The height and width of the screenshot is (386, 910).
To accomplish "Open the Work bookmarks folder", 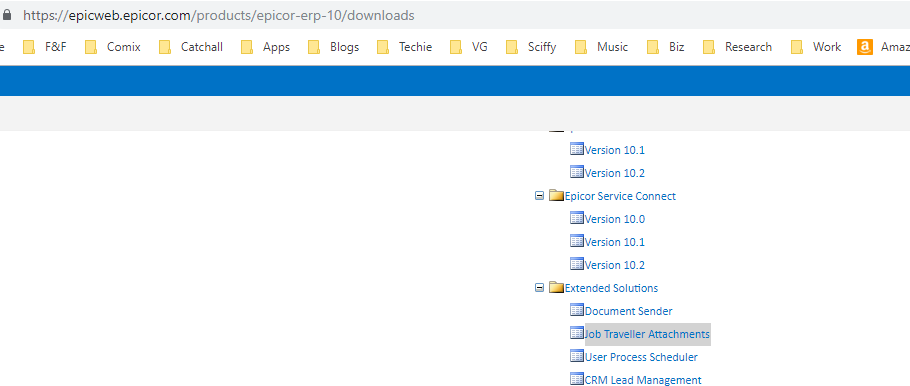I will point(815,47).
